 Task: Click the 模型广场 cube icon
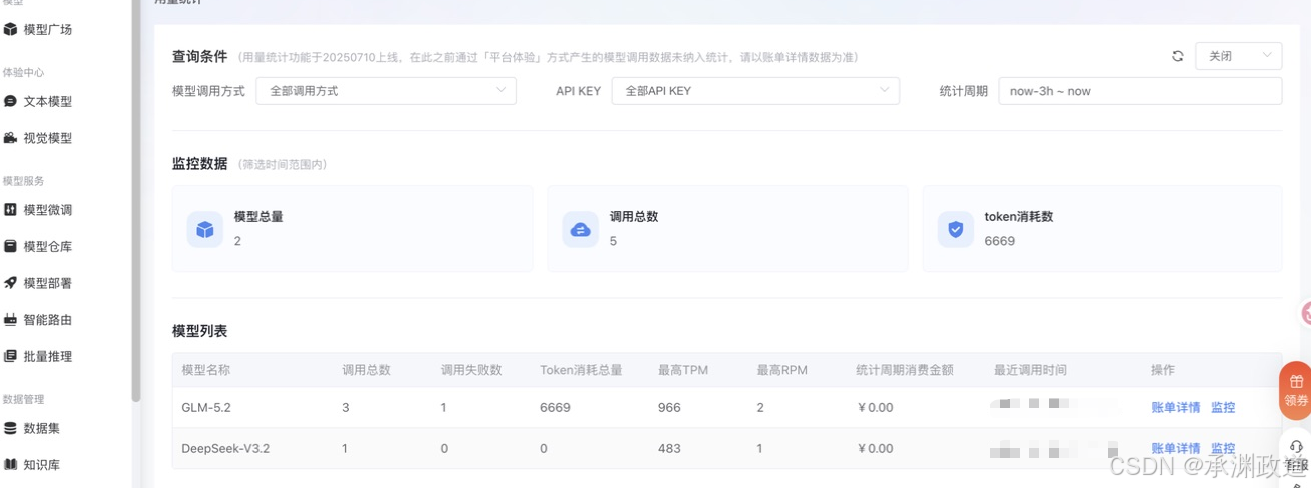10,29
